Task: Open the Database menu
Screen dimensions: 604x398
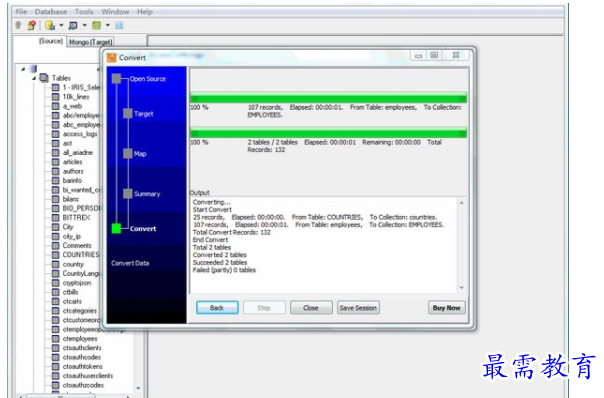Action: [50, 12]
